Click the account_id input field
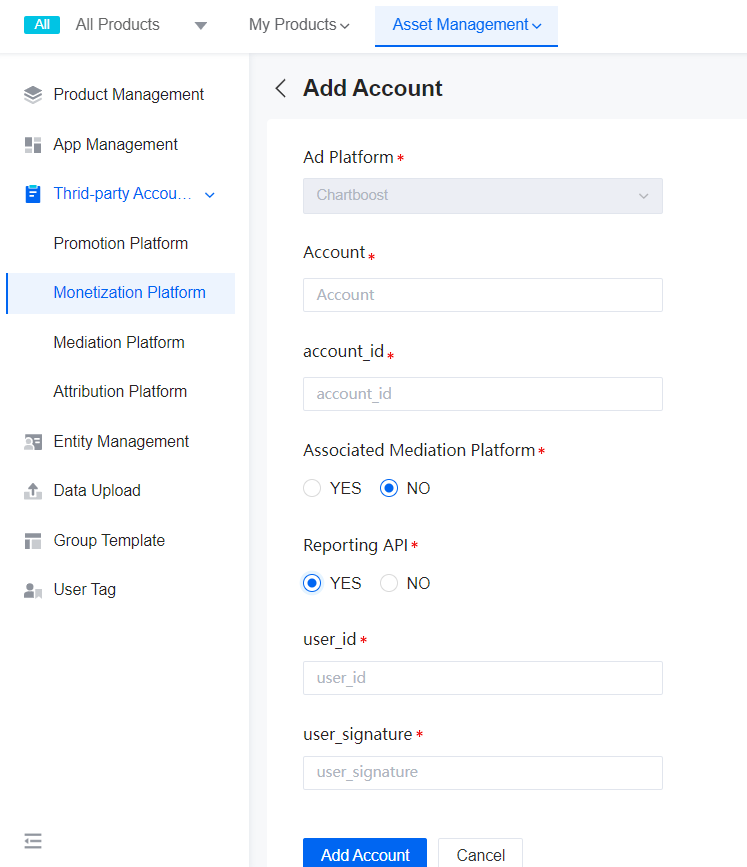The width and height of the screenshot is (747, 867). [x=482, y=394]
